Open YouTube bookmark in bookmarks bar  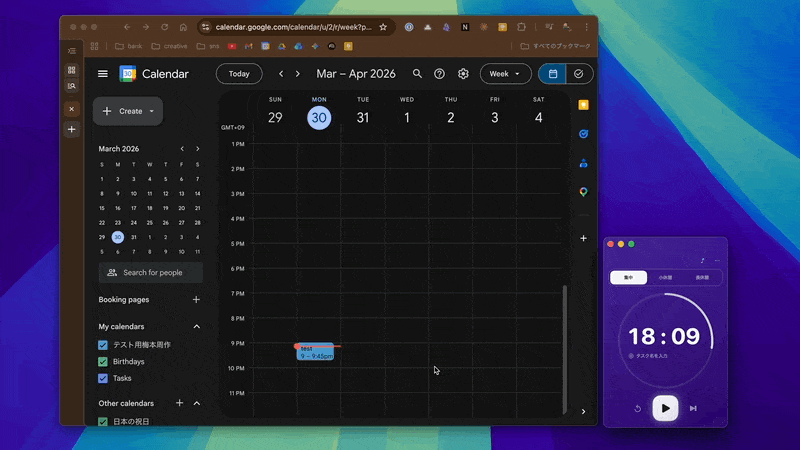[232, 46]
